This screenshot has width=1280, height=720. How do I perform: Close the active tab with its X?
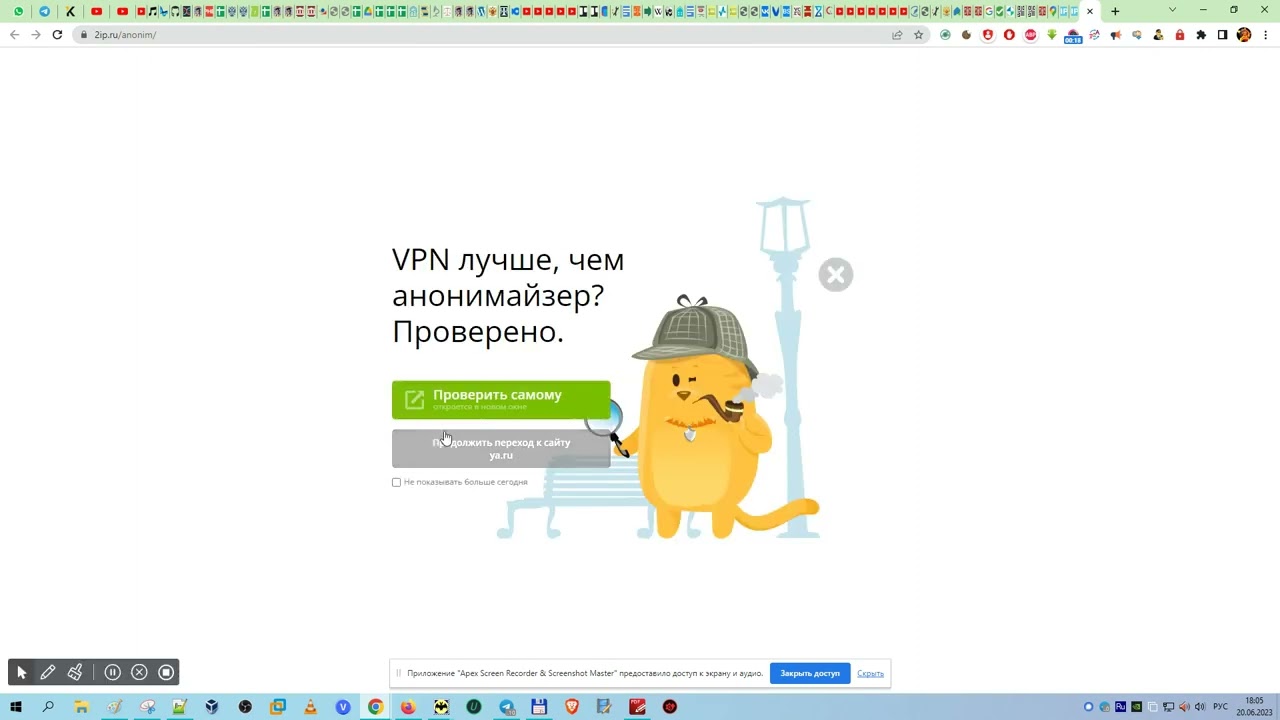click(x=1090, y=11)
